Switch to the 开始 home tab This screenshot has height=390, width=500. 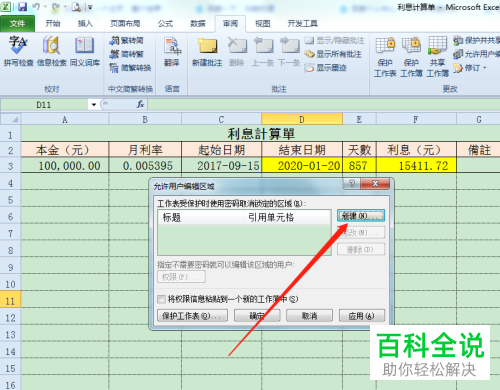click(53, 24)
